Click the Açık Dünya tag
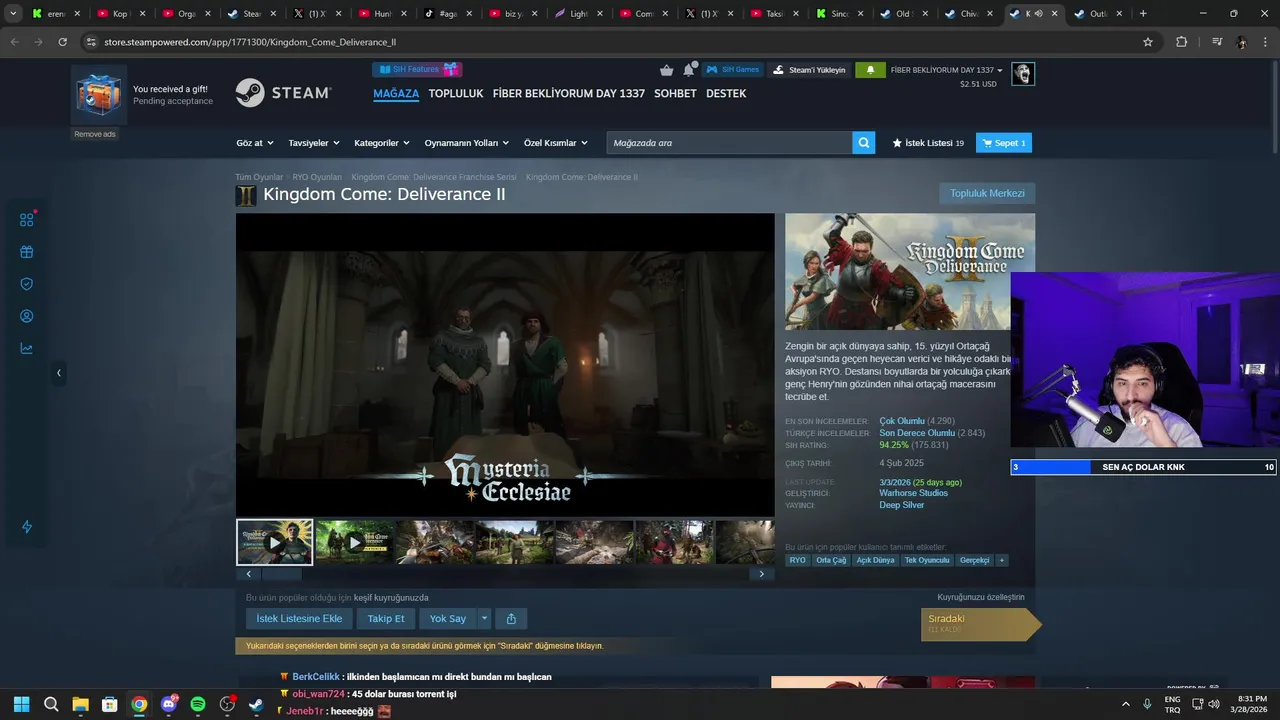1280x720 pixels. (875, 560)
